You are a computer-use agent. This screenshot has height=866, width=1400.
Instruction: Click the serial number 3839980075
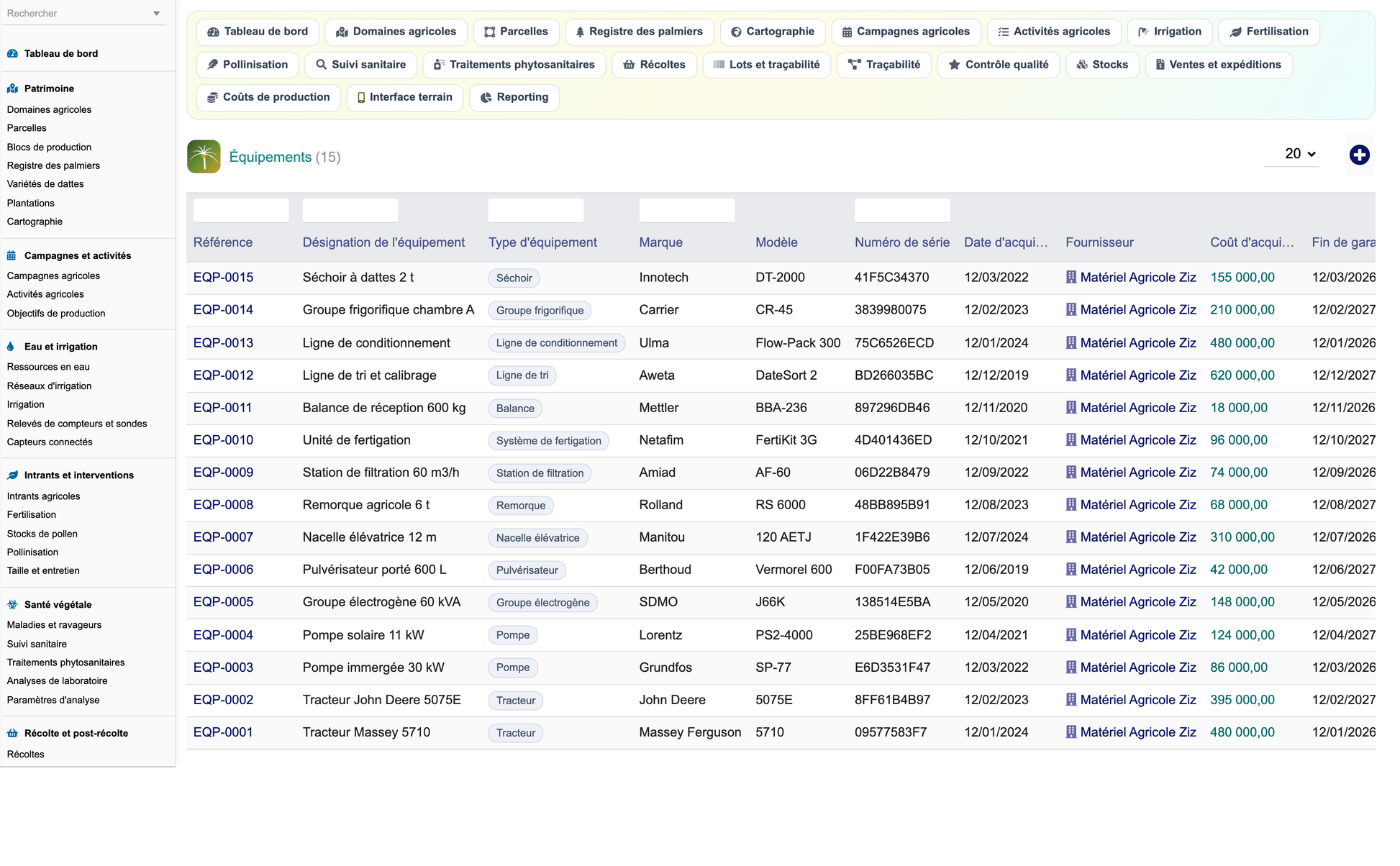point(891,310)
